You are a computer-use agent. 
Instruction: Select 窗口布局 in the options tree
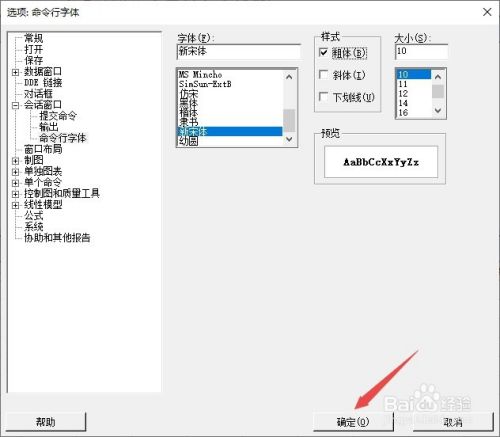[43, 149]
